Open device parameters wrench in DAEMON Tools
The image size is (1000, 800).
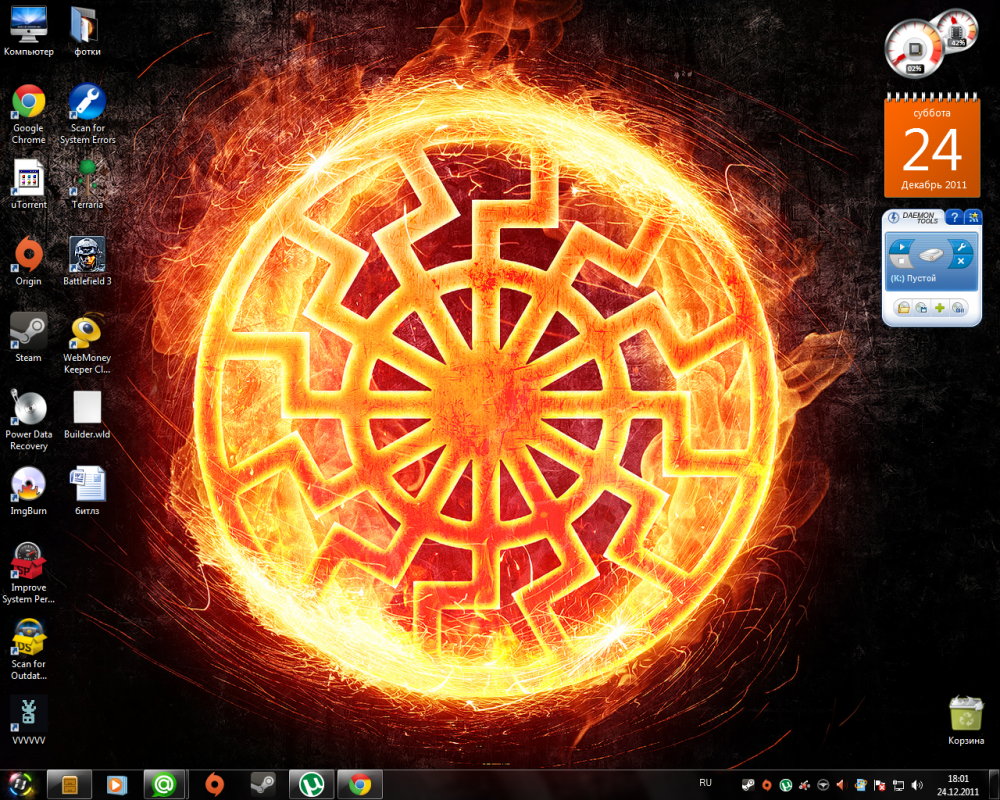pyautogui.click(x=961, y=247)
